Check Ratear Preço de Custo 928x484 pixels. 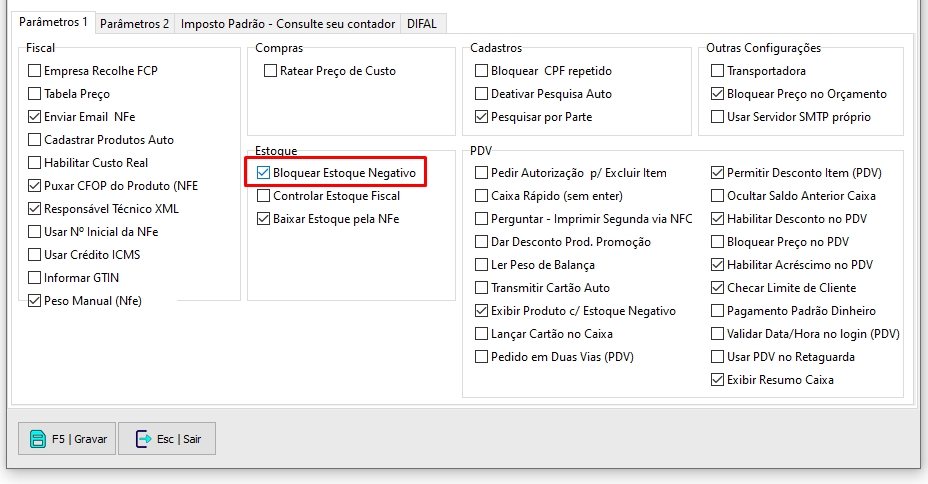point(271,71)
